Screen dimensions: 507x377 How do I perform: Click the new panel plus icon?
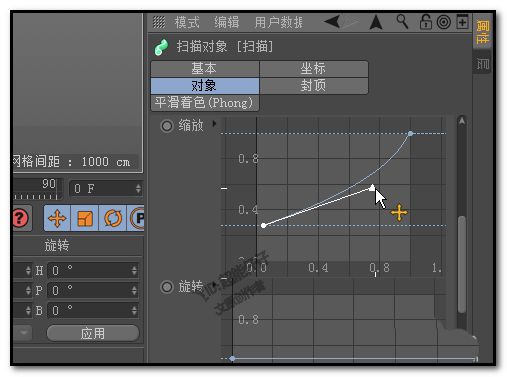(462, 22)
